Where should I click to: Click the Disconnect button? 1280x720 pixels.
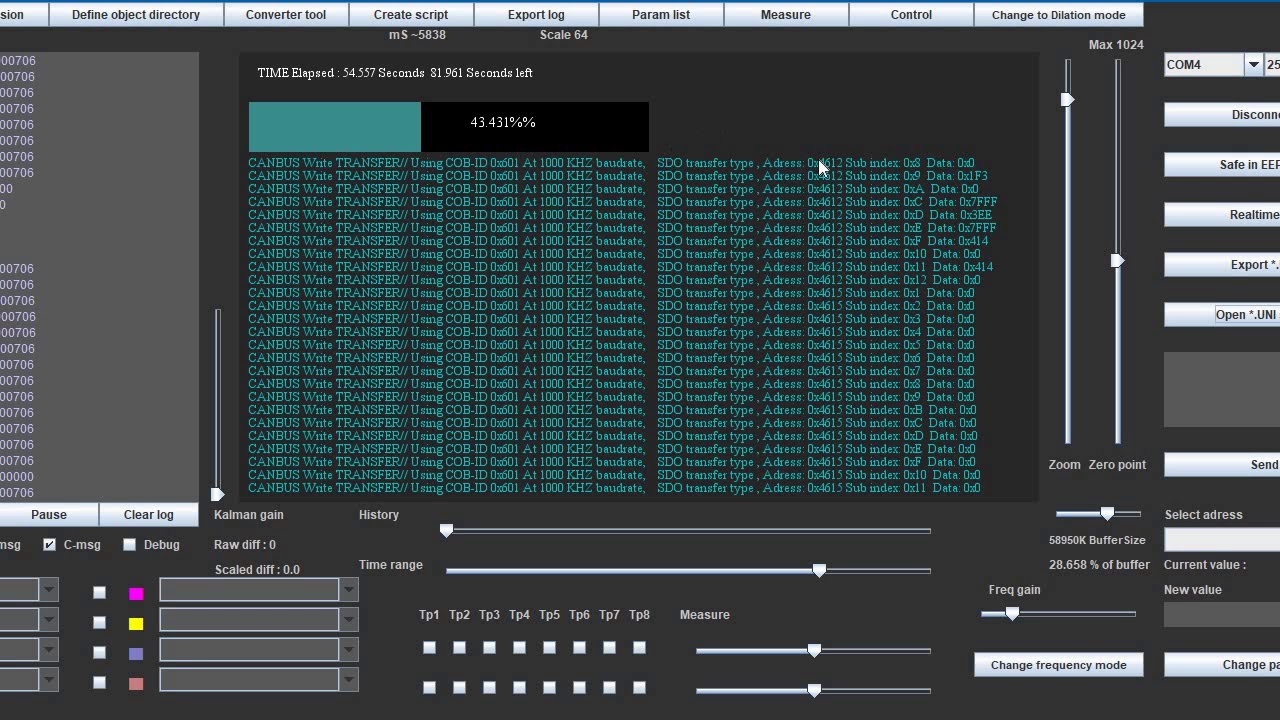1222,114
